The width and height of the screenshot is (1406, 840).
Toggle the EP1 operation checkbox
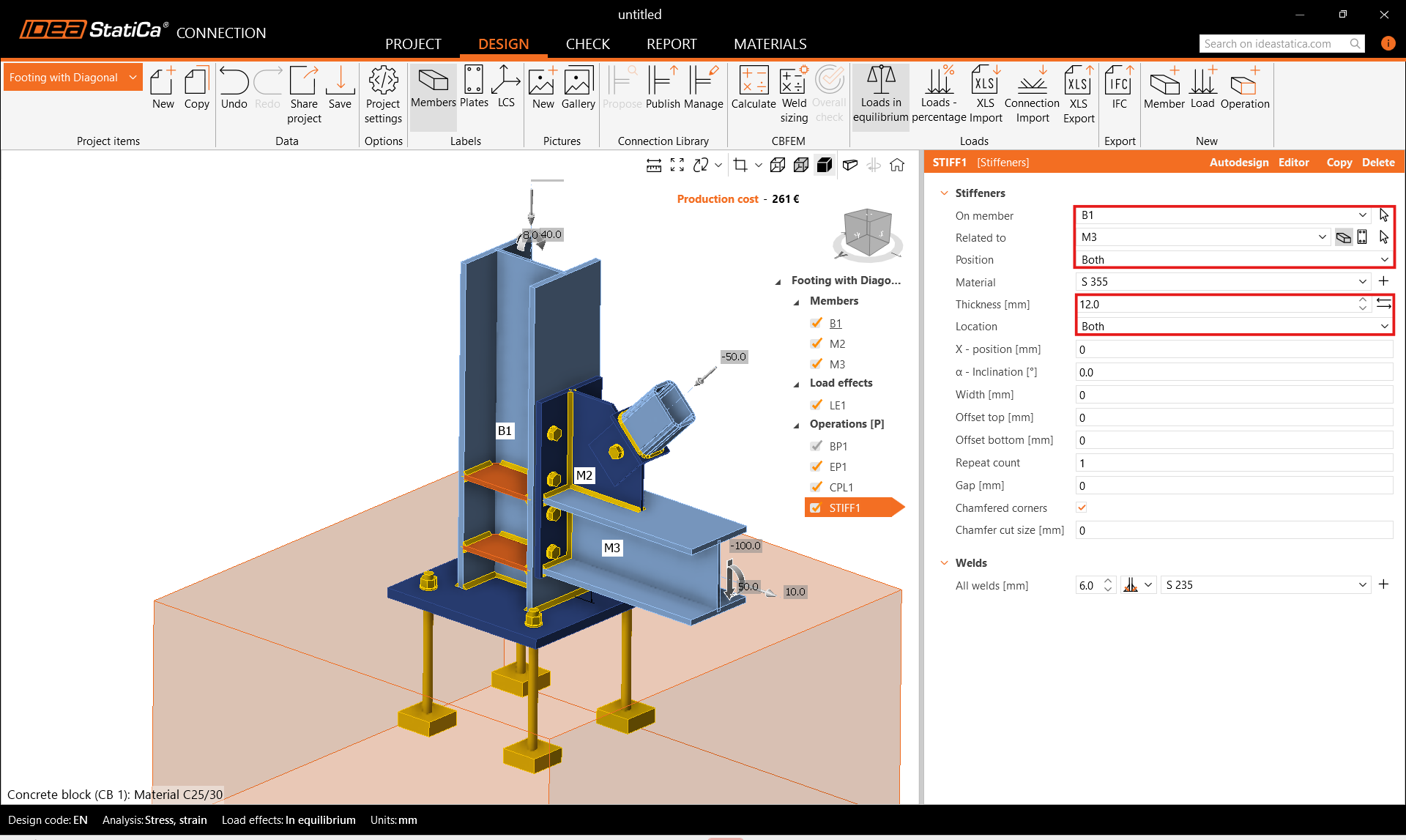(x=817, y=467)
